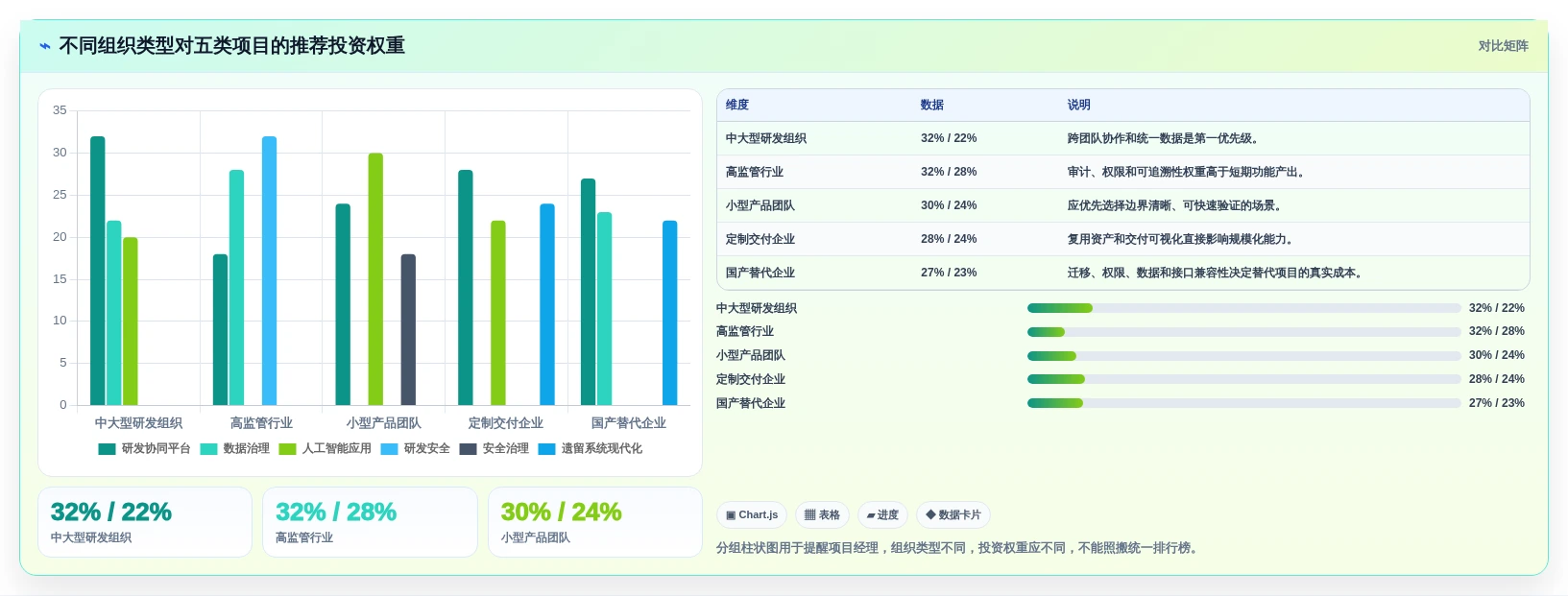This screenshot has width=1568, height=596.
Task: Open the 32% / 22% 中大型研发组织 card
Action: tap(145, 522)
